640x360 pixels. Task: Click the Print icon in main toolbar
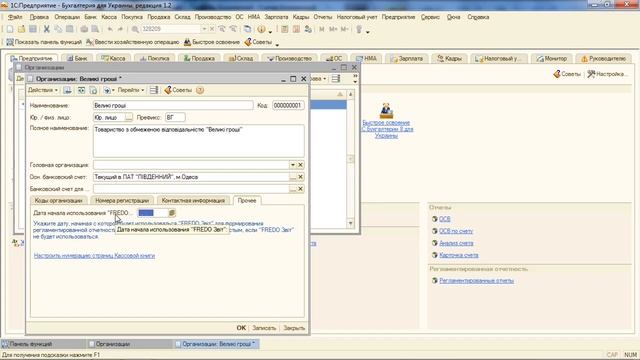pyautogui.click(x=84, y=29)
